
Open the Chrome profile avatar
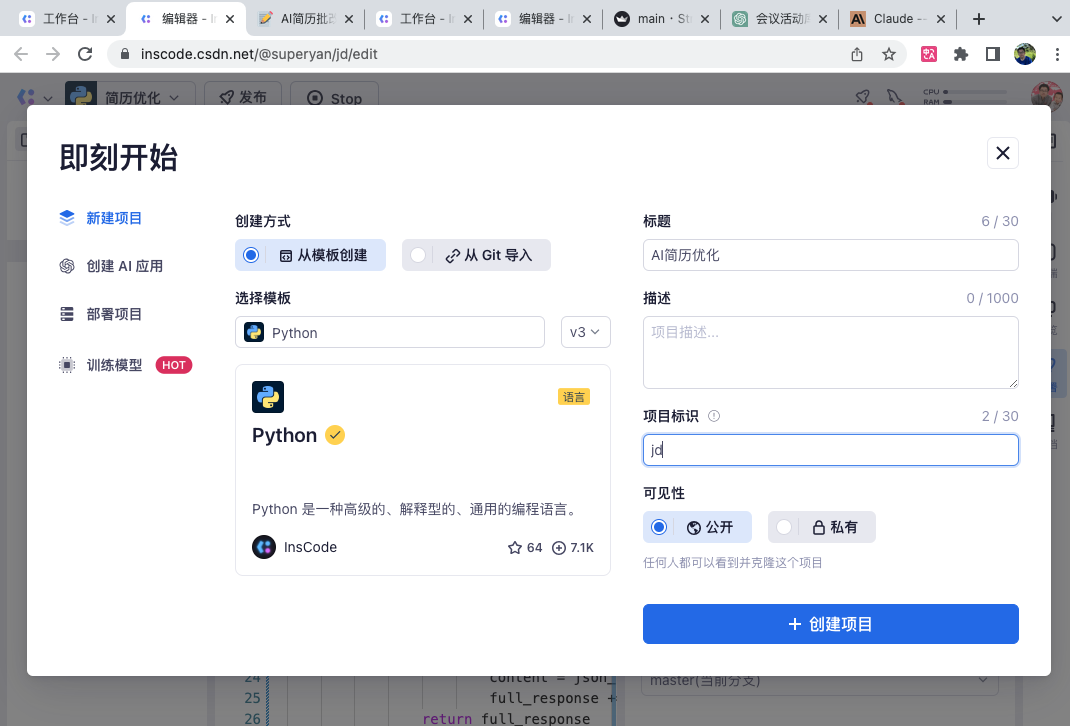[1025, 54]
